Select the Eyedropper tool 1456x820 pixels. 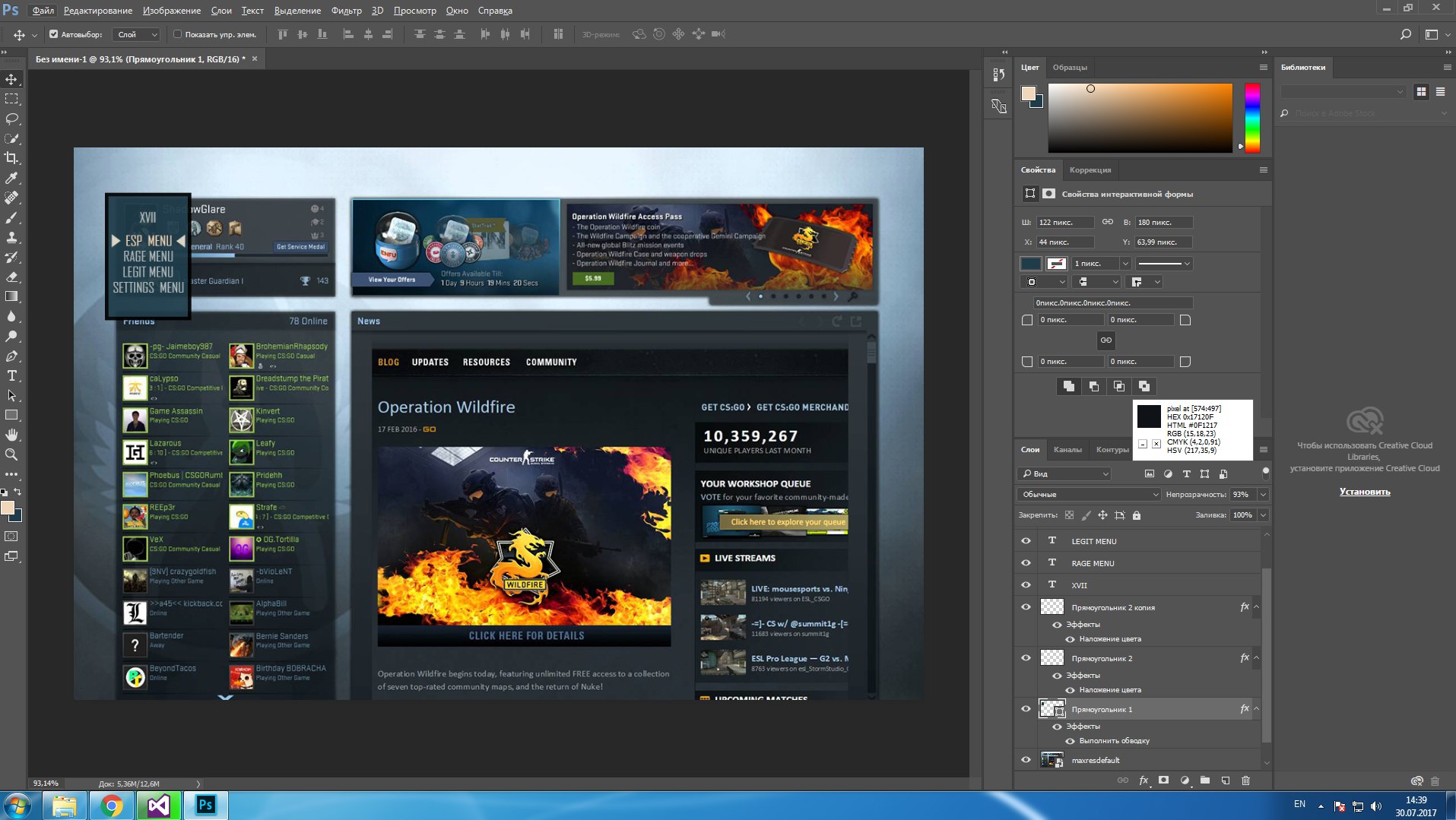click(11, 178)
